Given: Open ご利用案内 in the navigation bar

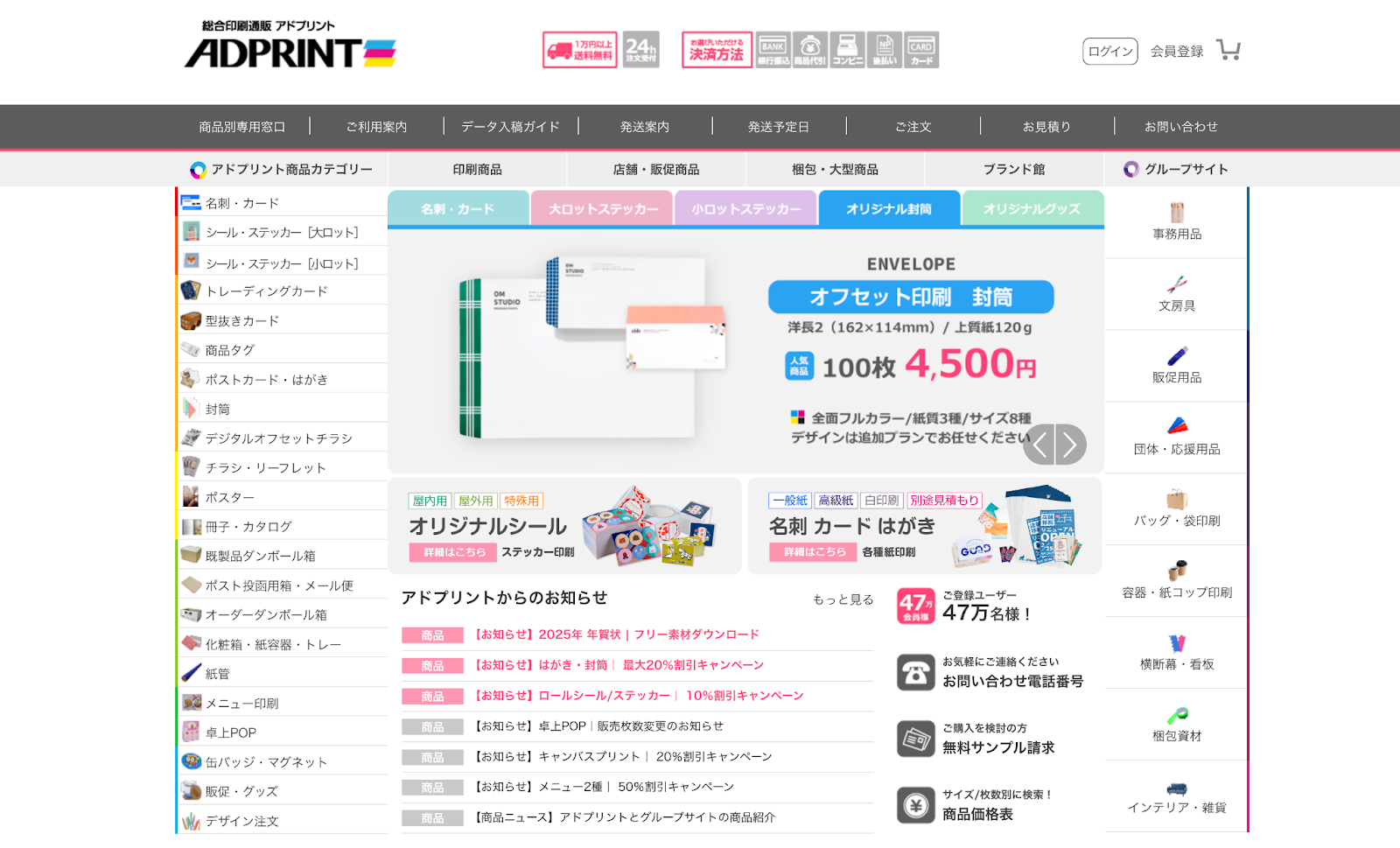Looking at the screenshot, I should pyautogui.click(x=376, y=127).
